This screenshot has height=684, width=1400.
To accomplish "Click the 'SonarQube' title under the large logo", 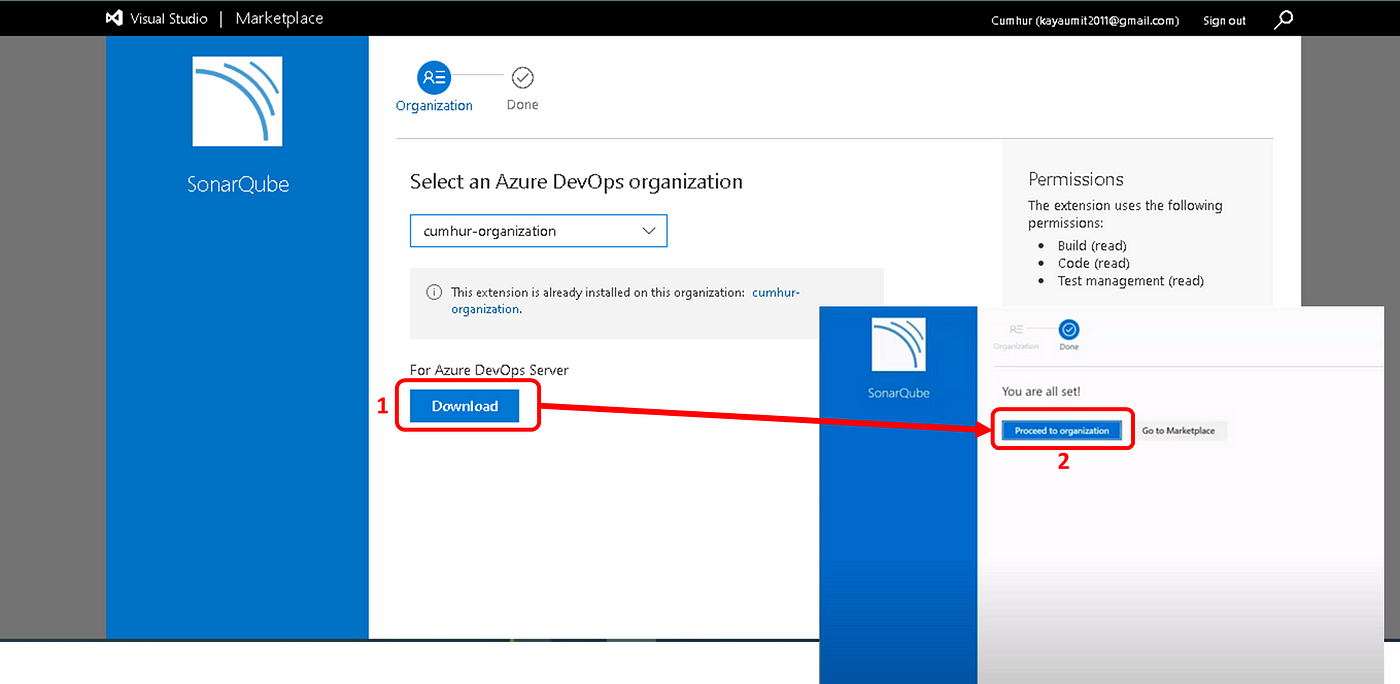I will 238,184.
